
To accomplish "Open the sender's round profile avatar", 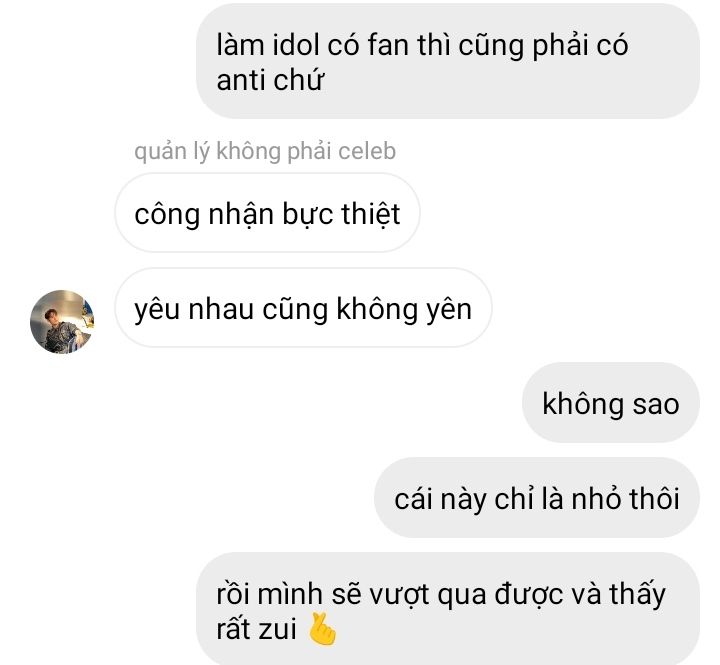I will tap(62, 322).
